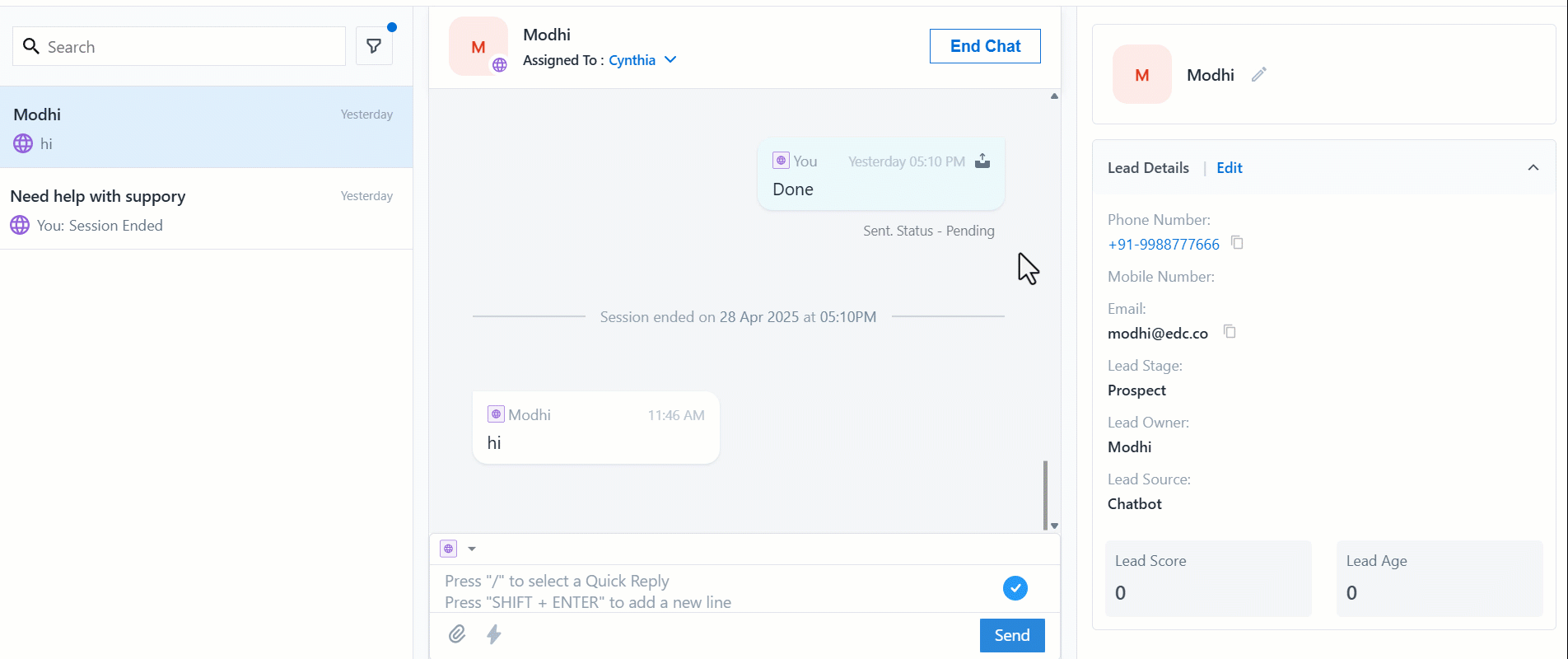
Task: Click phone number +91-9988777666 link
Action: pyautogui.click(x=1164, y=245)
